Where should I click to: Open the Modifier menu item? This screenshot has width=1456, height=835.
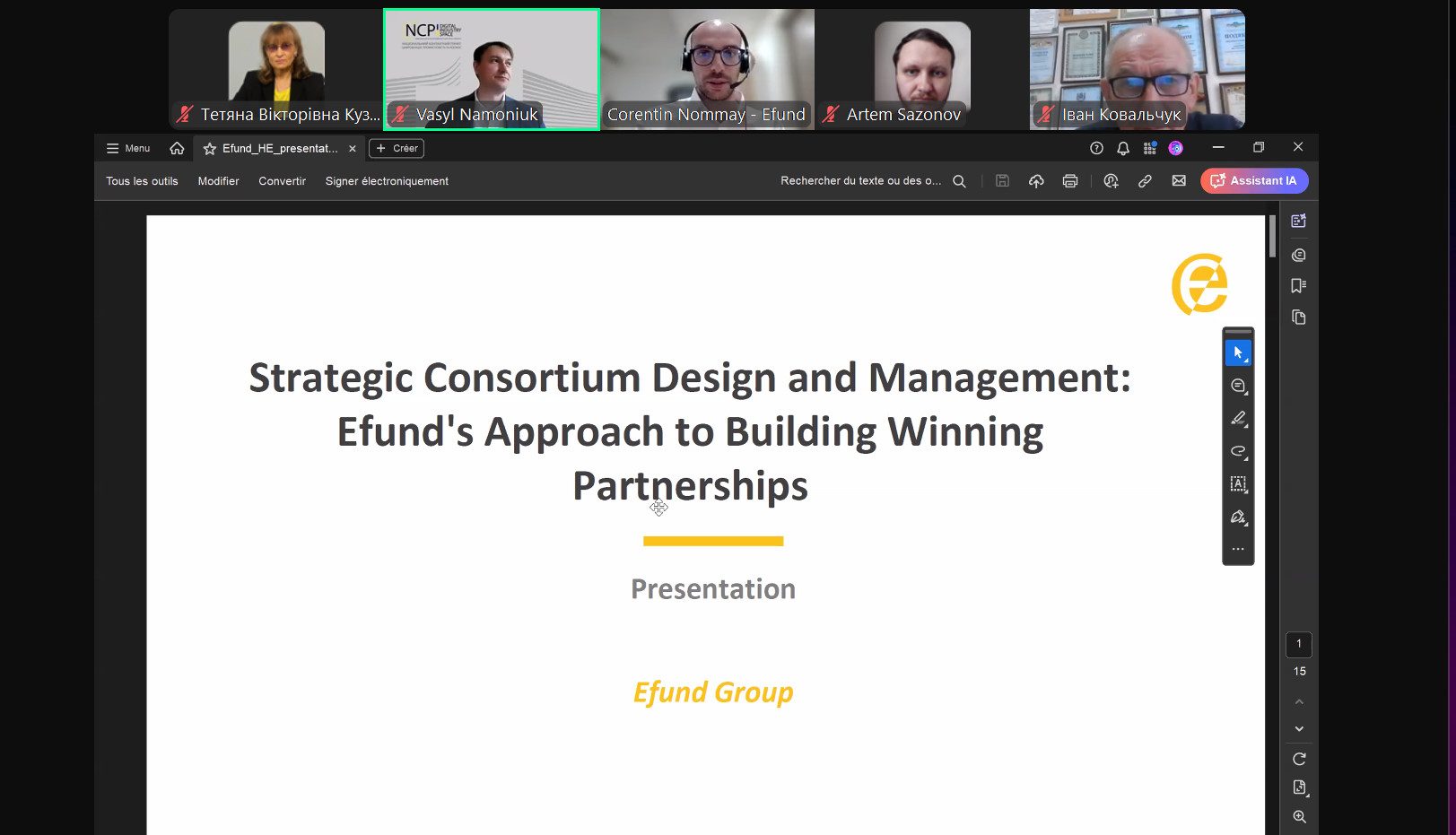pyautogui.click(x=218, y=181)
